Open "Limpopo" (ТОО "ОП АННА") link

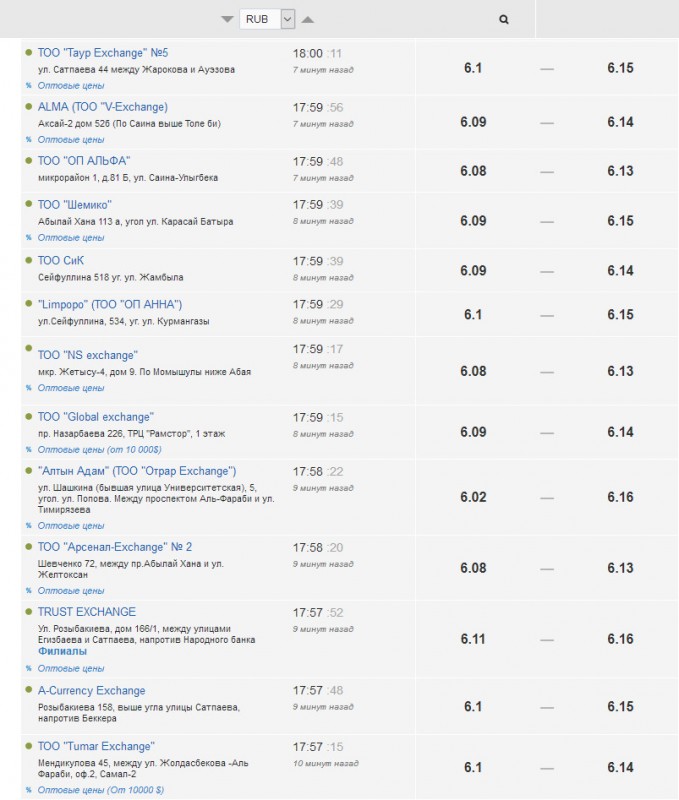109,304
